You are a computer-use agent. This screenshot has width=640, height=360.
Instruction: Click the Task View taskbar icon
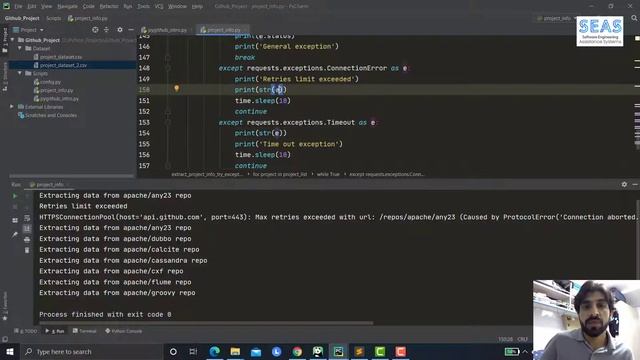pyautogui.click(x=193, y=351)
